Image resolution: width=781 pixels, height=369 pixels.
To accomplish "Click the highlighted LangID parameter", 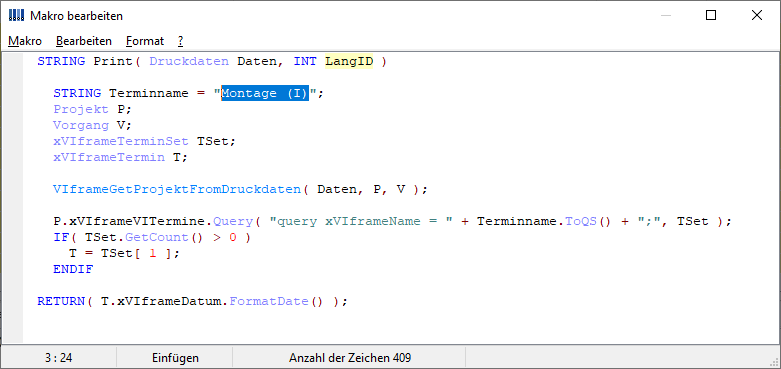I will tap(349, 62).
